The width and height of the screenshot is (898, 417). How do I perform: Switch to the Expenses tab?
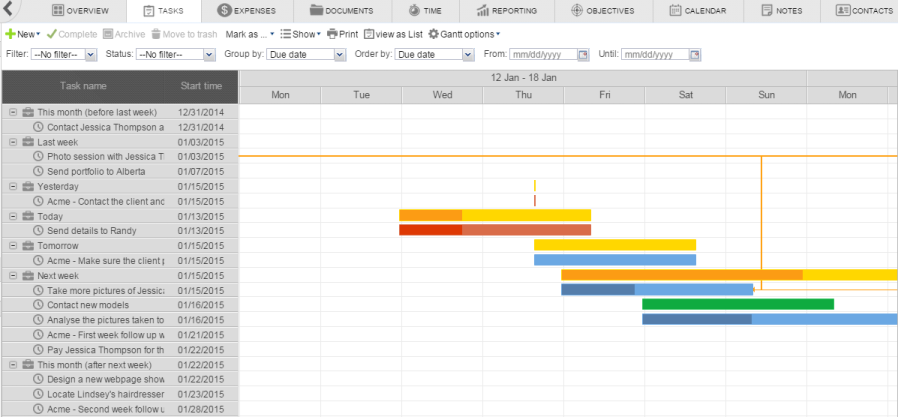pyautogui.click(x=247, y=11)
